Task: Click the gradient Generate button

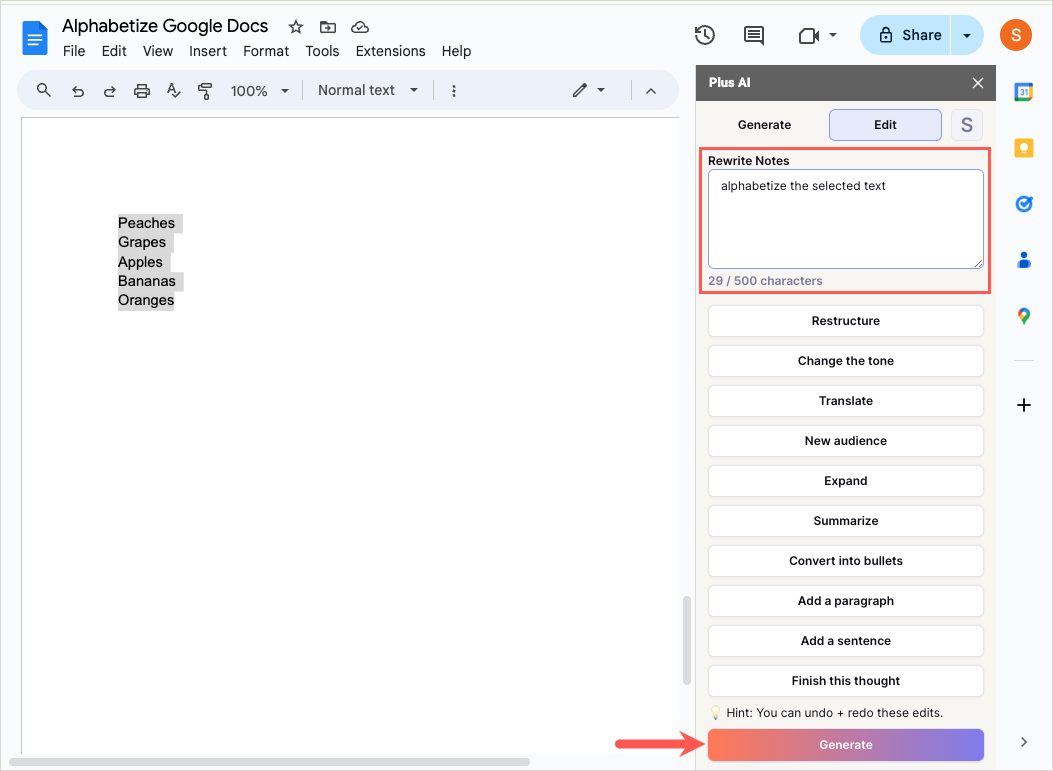Action: pos(845,745)
